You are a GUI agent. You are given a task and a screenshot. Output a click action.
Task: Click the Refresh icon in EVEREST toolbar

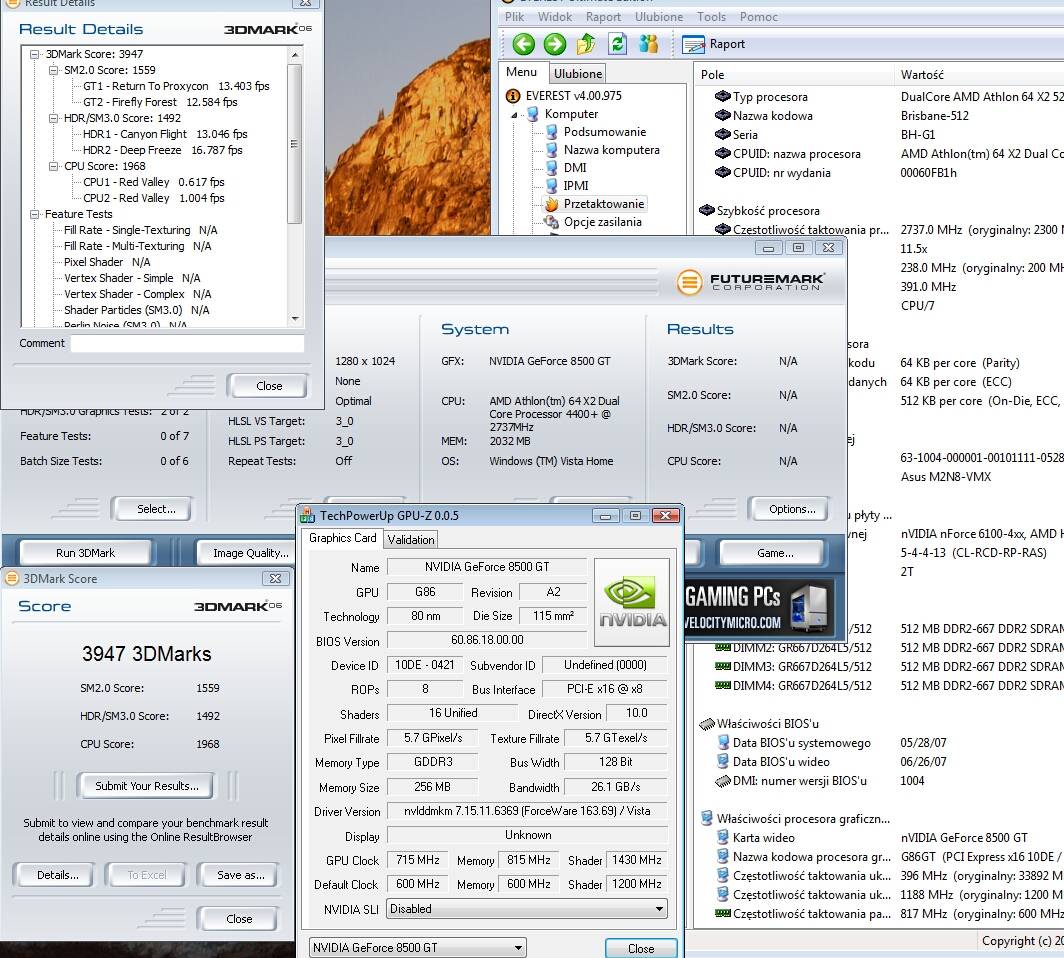[618, 45]
